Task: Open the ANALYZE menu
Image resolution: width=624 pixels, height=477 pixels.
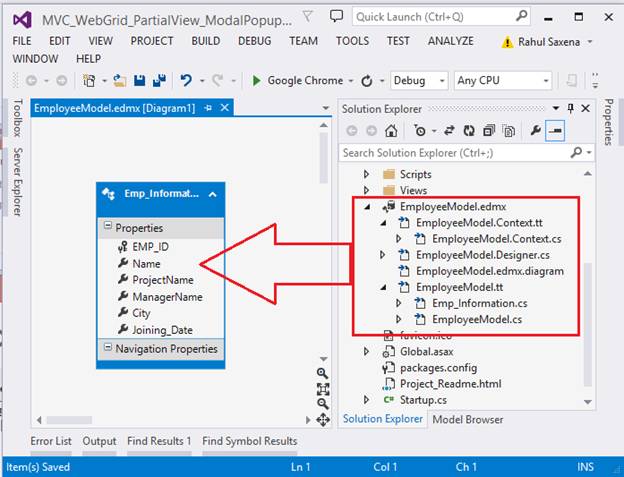Action: click(450, 41)
